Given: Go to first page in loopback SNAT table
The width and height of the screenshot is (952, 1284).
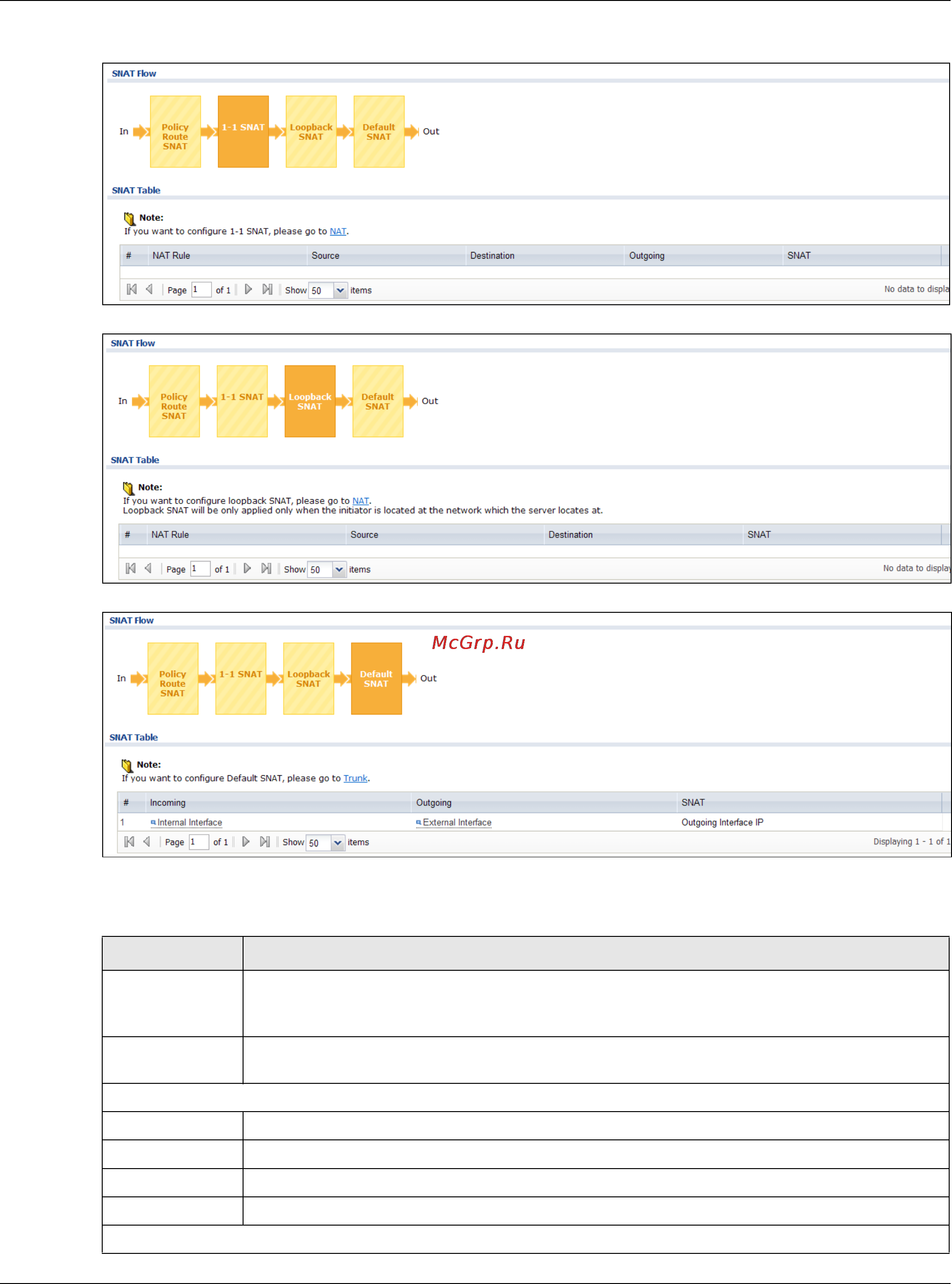Looking at the screenshot, I should tap(131, 568).
